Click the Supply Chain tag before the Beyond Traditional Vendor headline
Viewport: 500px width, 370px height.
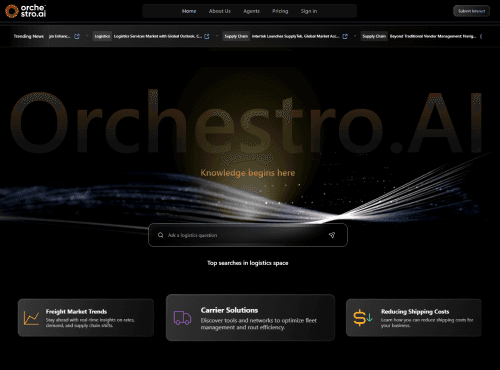pyautogui.click(x=374, y=36)
